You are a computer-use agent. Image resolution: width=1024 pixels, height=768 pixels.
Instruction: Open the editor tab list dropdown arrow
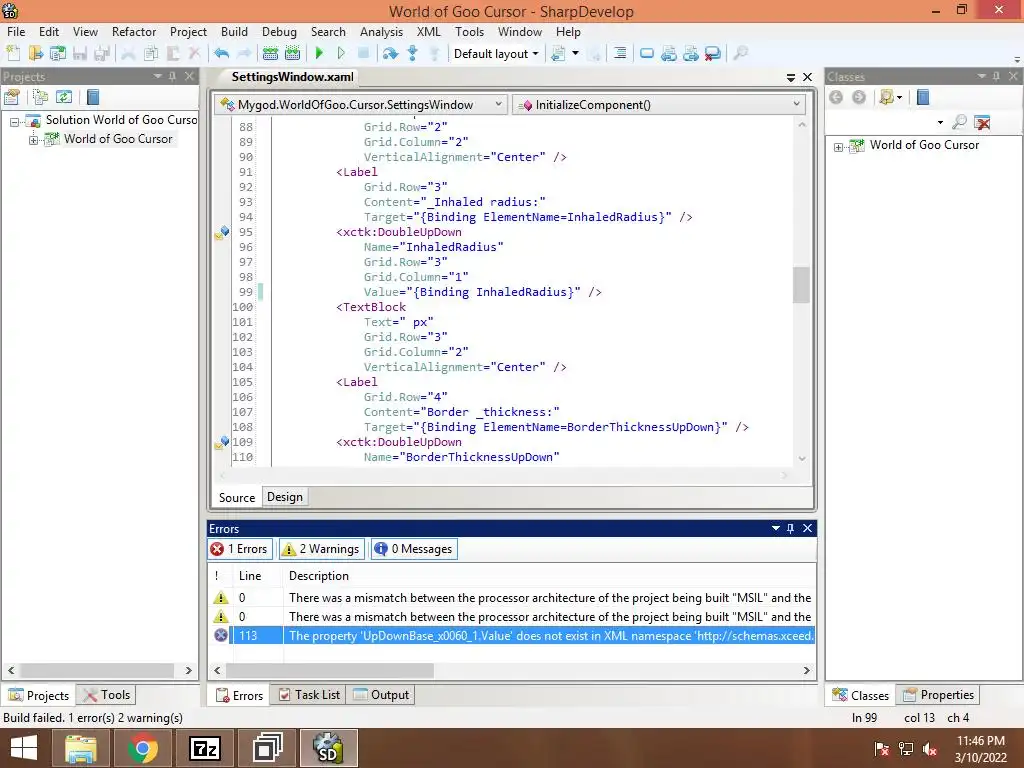click(x=791, y=77)
